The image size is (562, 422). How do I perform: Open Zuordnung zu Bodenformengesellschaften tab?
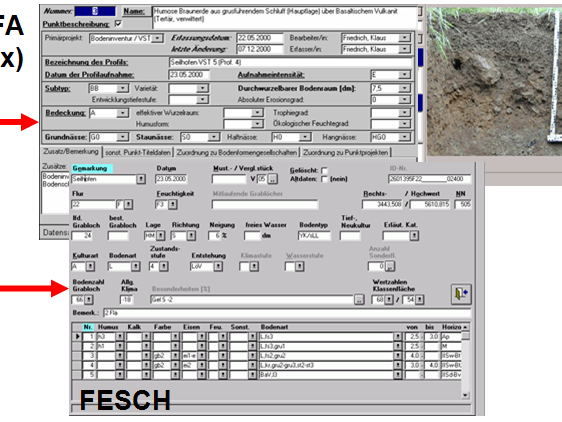pos(237,152)
